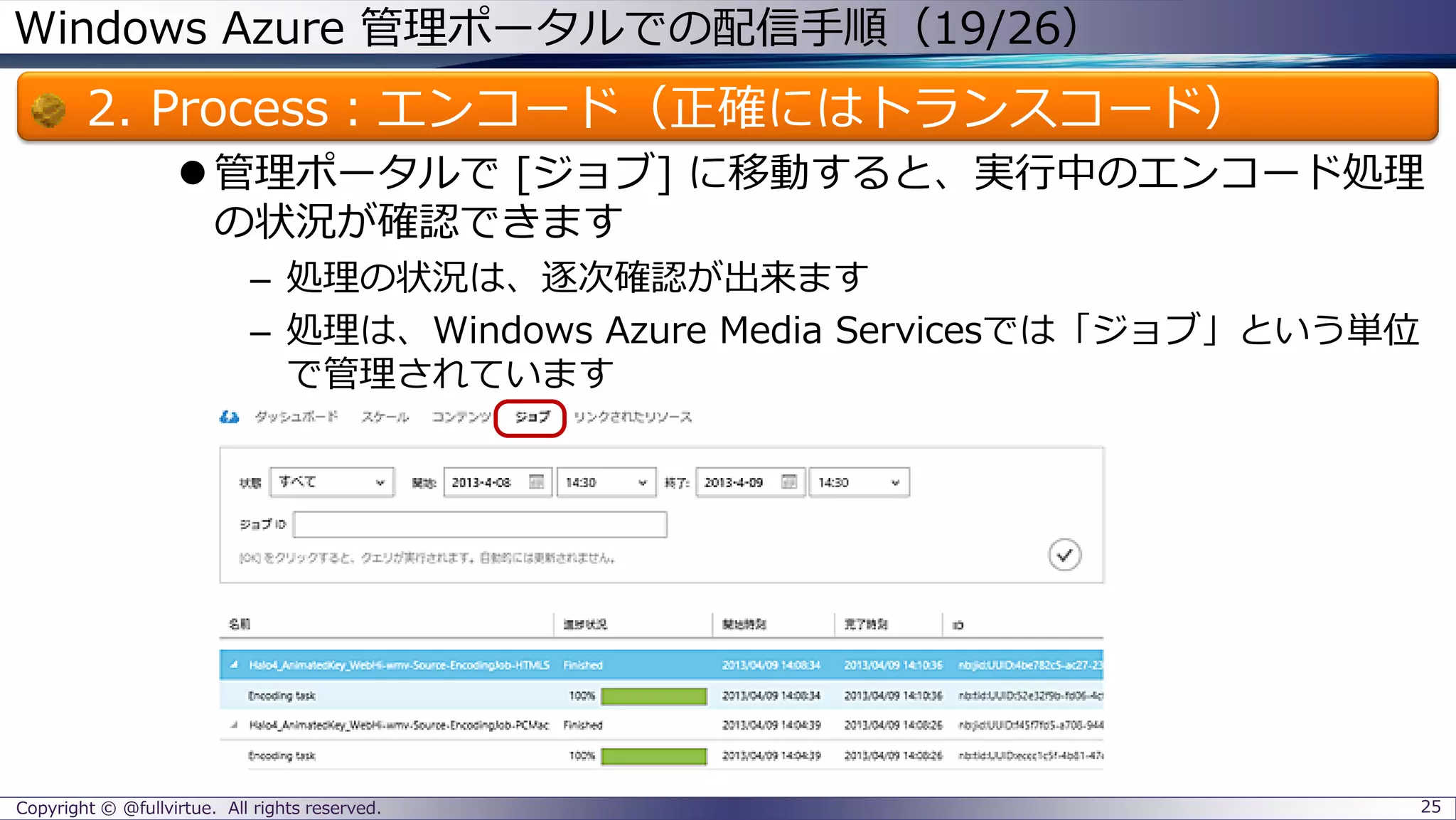Click PCMac job end time 14:08:26

point(894,725)
